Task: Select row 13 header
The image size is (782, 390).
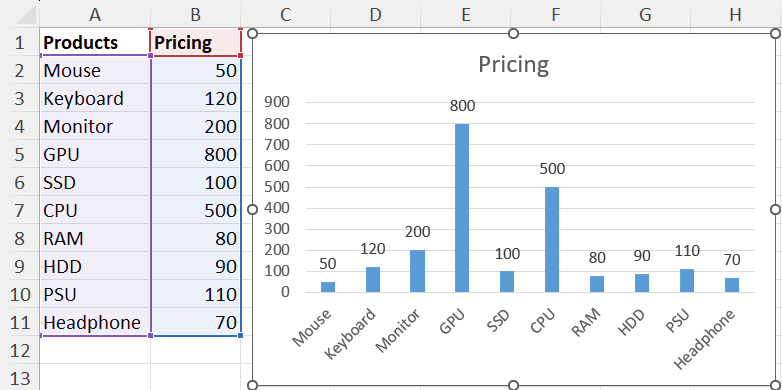Action: 19,377
